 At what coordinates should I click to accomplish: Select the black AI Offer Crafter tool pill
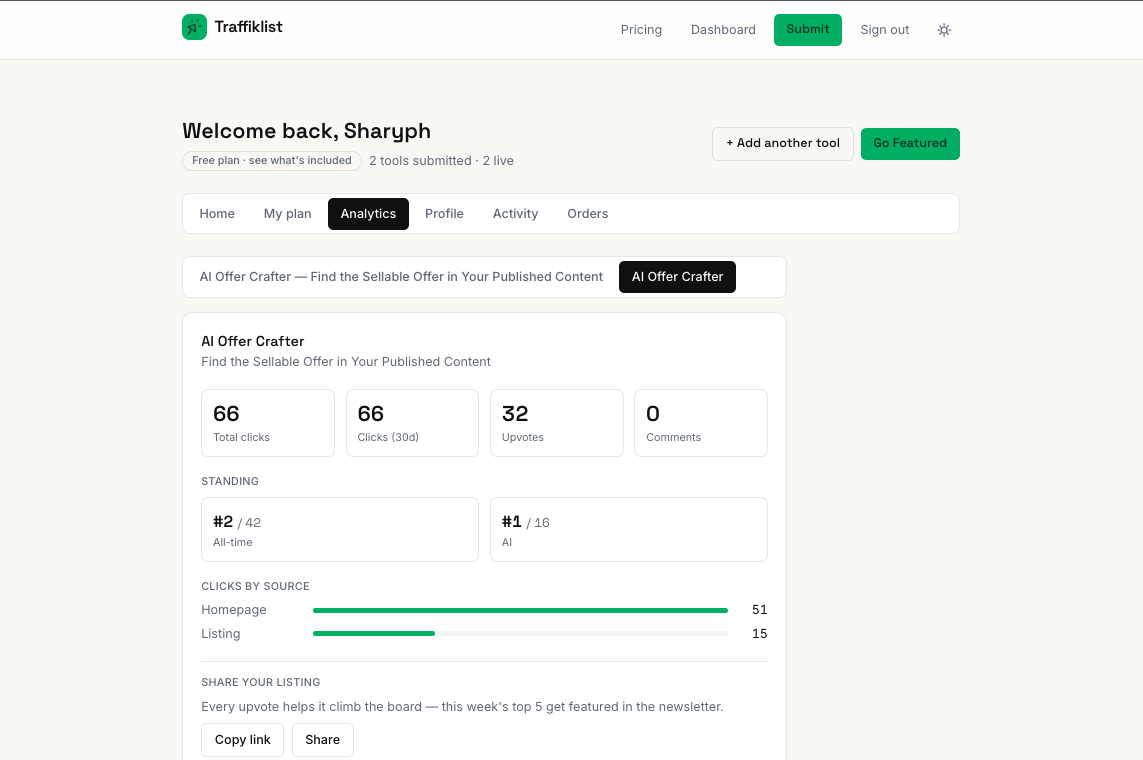[x=677, y=277]
